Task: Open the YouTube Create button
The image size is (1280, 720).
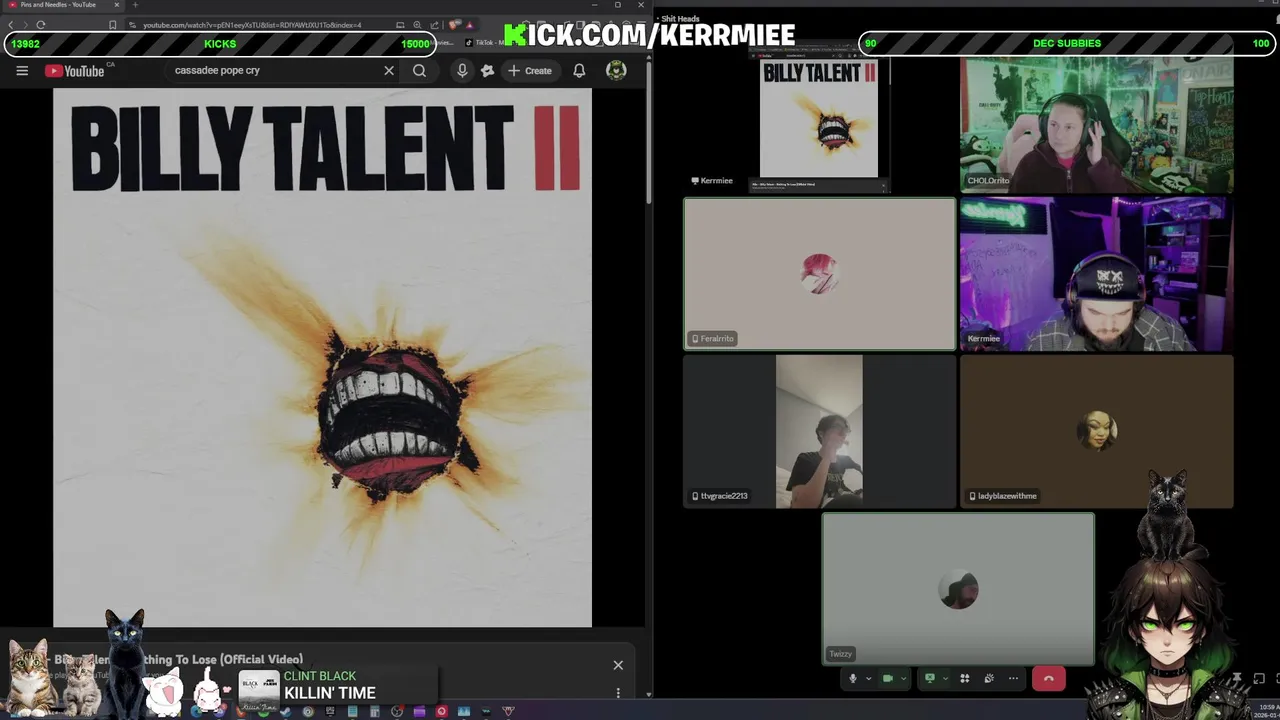Action: point(530,71)
